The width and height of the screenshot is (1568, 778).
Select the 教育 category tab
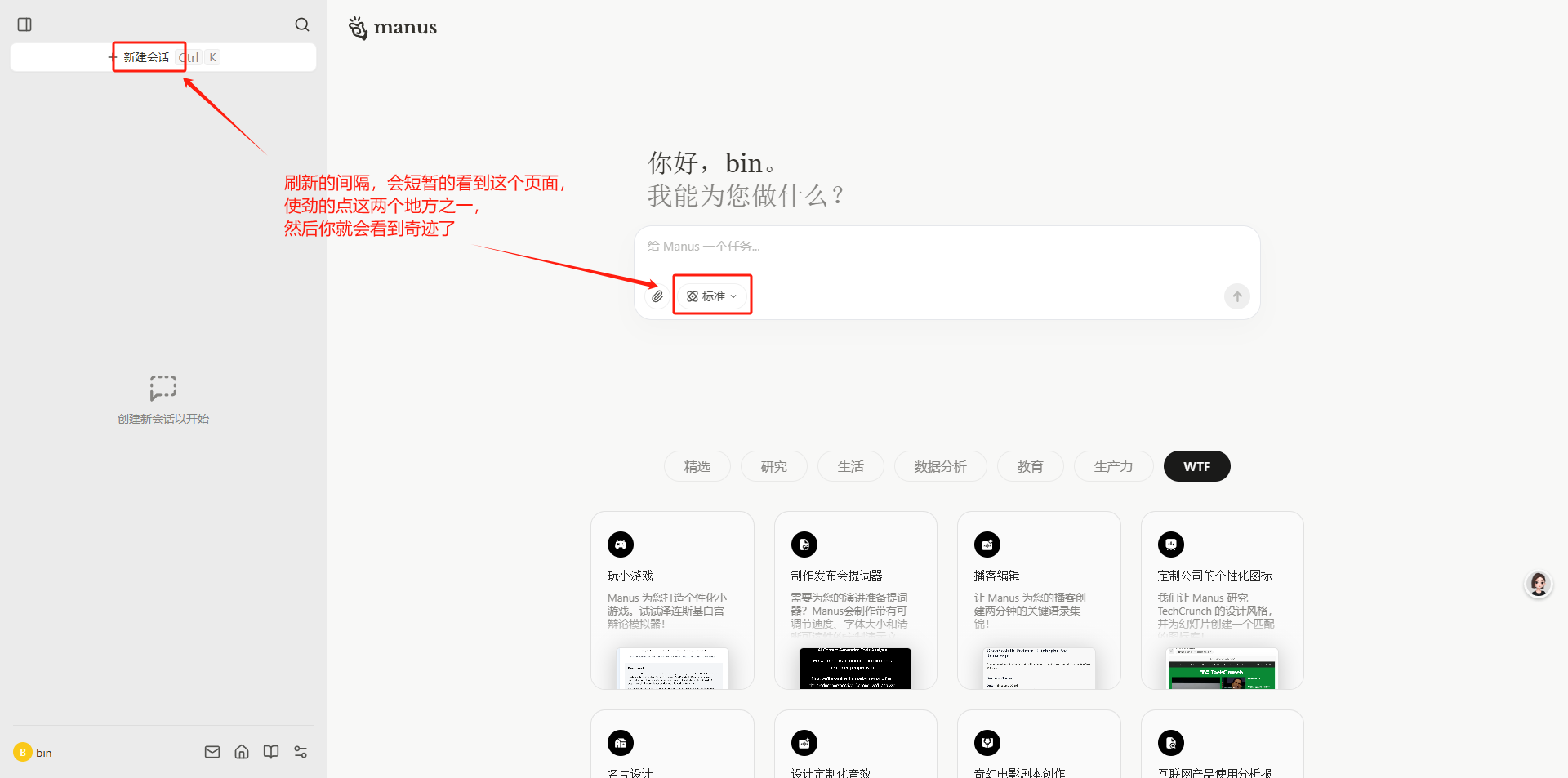[x=1031, y=466]
